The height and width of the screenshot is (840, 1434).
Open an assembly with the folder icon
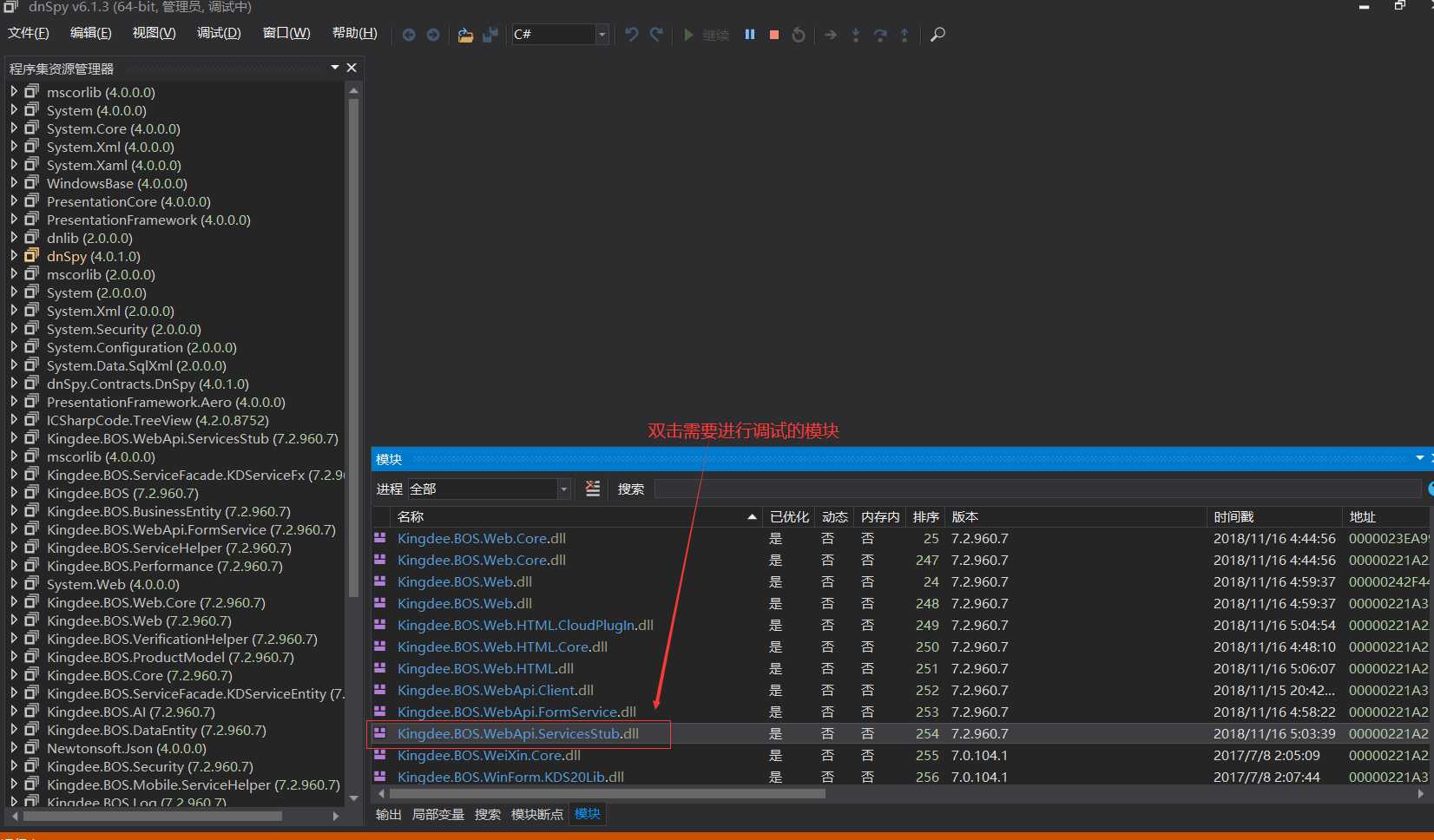tap(465, 35)
